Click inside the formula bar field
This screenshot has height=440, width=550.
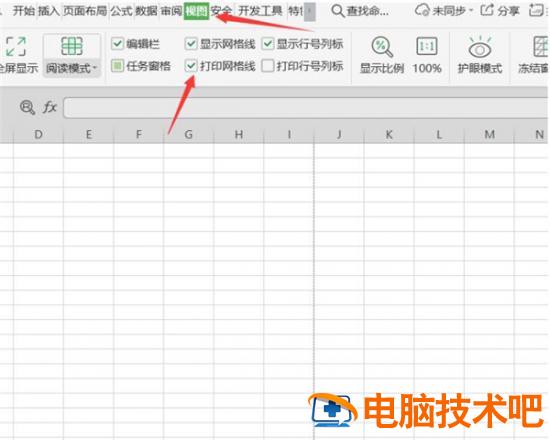305,107
